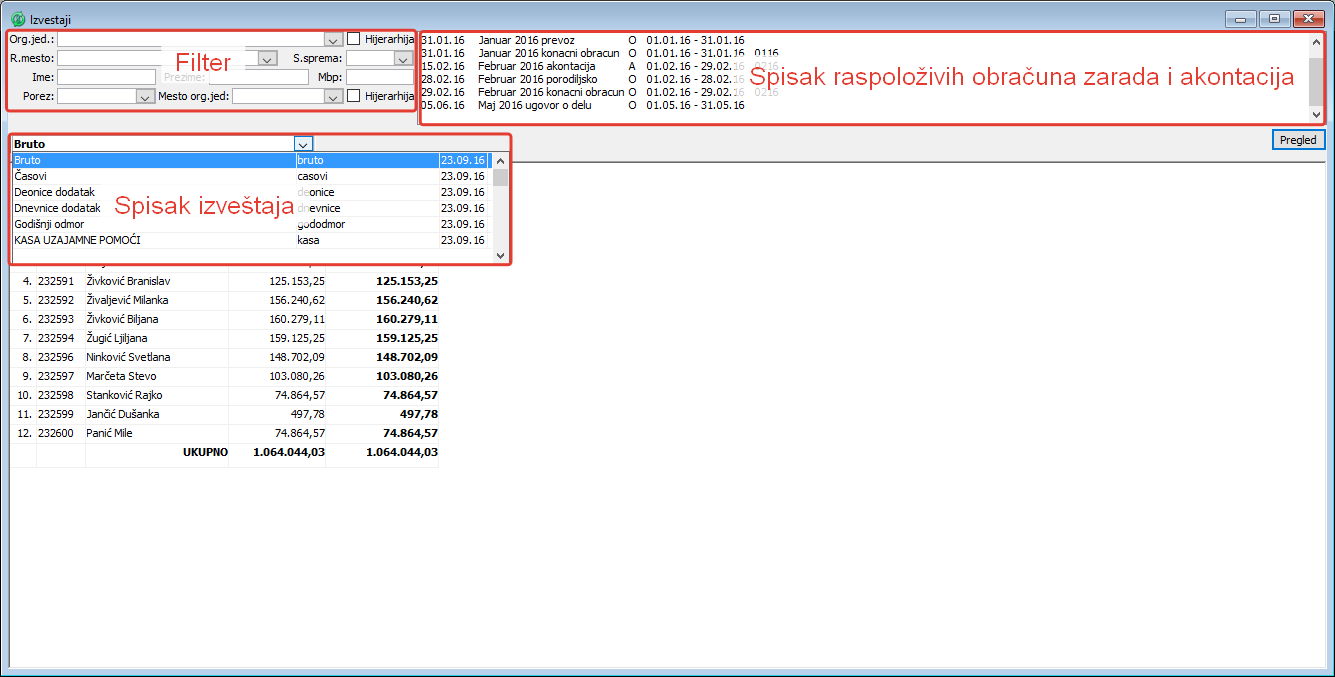The image size is (1335, 677).
Task: Select Februar 2016 akontacija calculation row
Action: tap(550, 66)
